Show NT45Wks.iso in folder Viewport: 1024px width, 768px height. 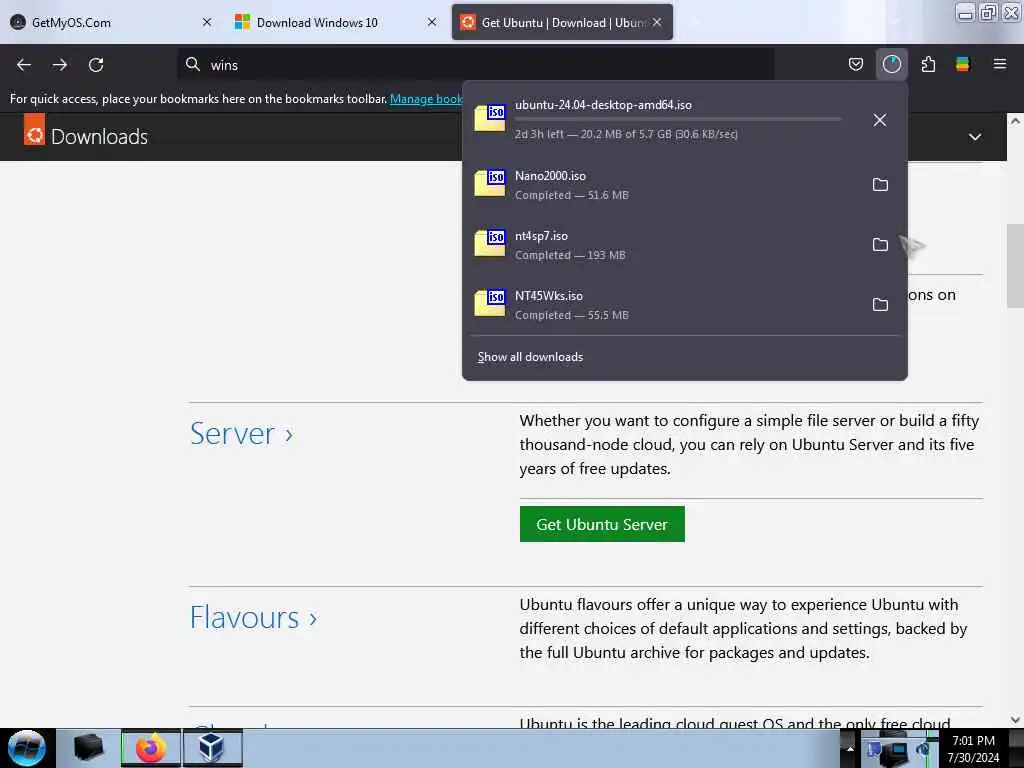click(880, 305)
